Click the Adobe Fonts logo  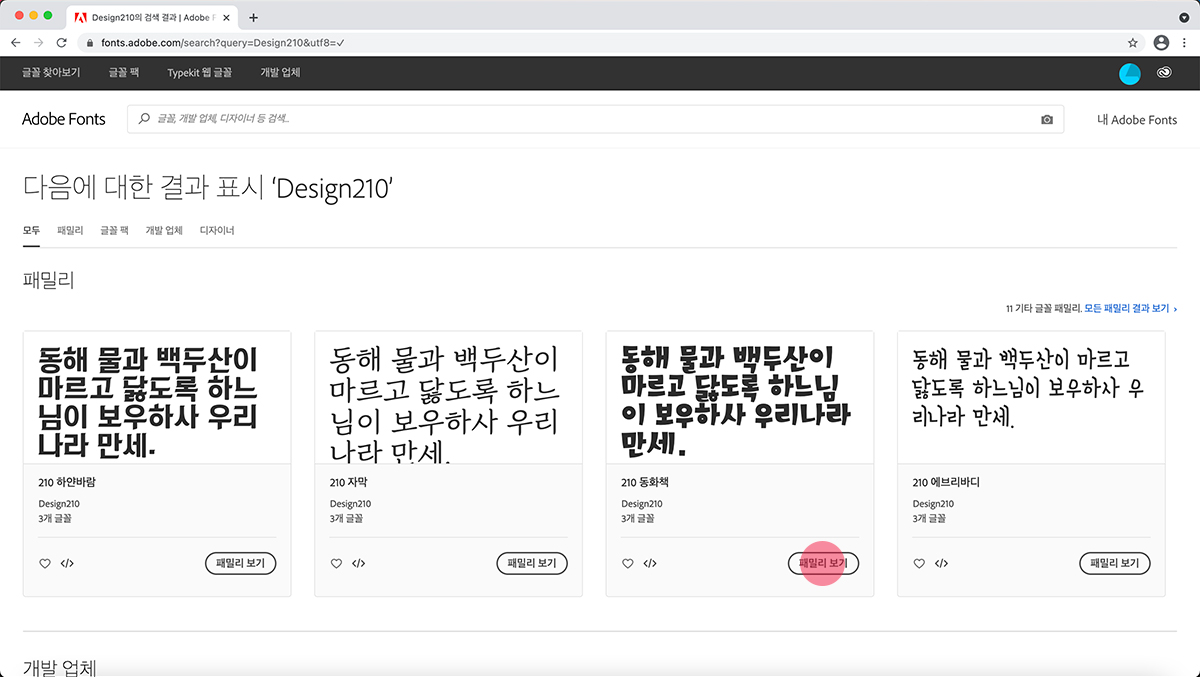[64, 119]
